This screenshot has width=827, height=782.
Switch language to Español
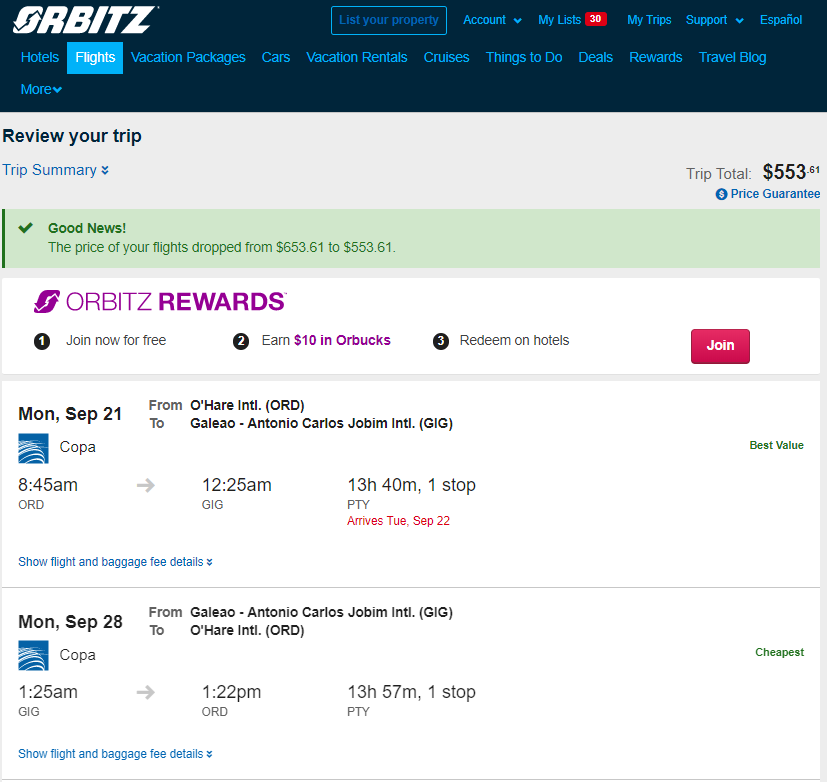(781, 20)
